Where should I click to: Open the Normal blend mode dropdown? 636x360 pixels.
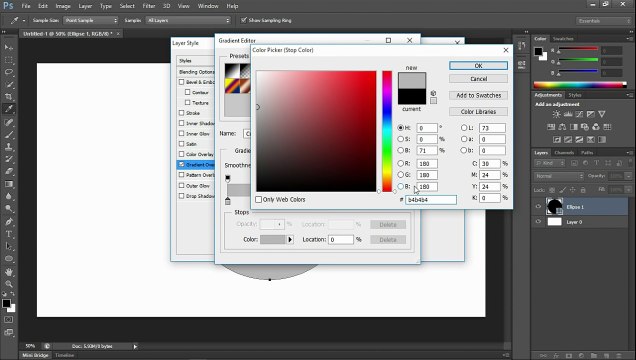click(x=559, y=176)
